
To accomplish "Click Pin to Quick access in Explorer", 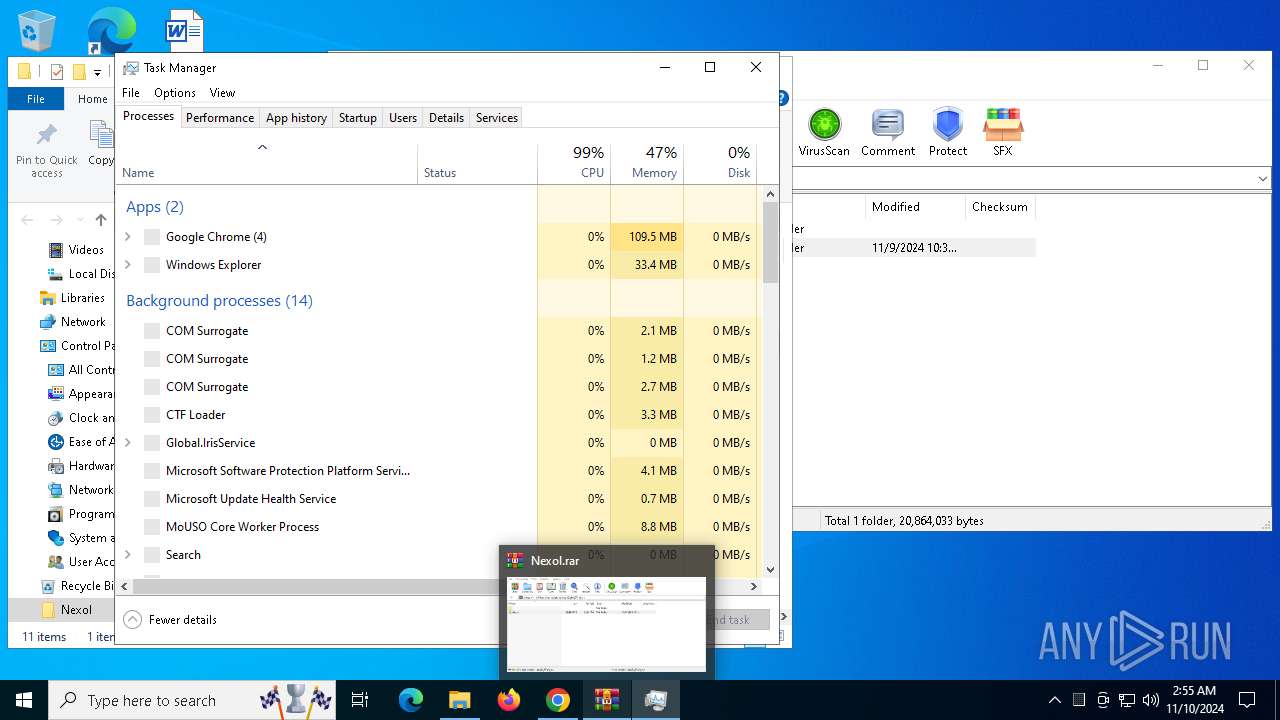I will pos(46,149).
